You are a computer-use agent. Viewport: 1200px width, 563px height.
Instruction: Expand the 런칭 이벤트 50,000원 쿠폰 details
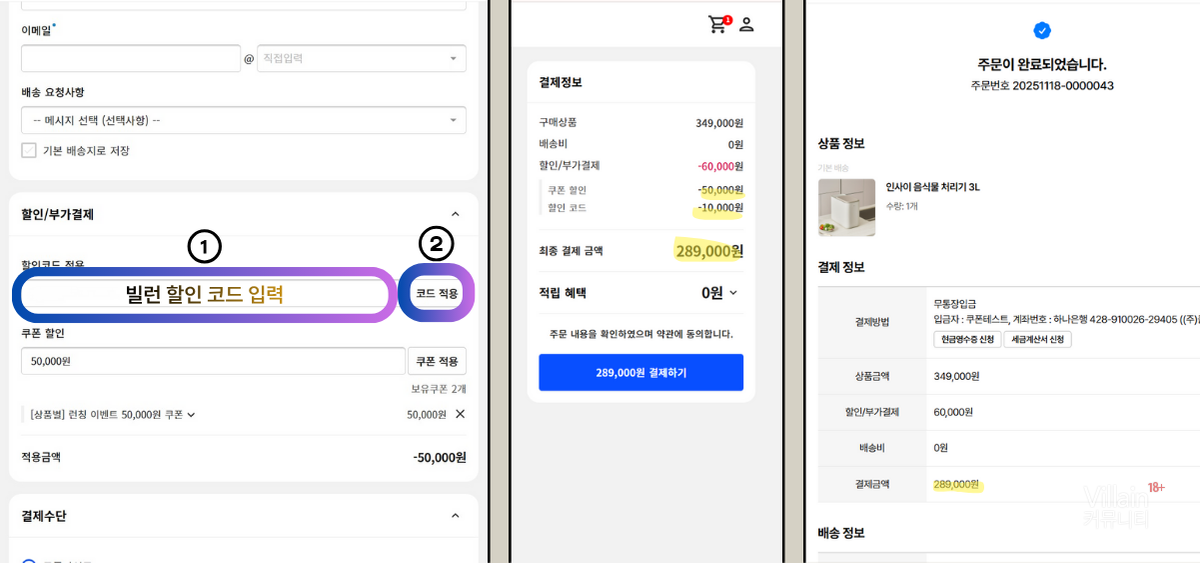pyautogui.click(x=191, y=414)
